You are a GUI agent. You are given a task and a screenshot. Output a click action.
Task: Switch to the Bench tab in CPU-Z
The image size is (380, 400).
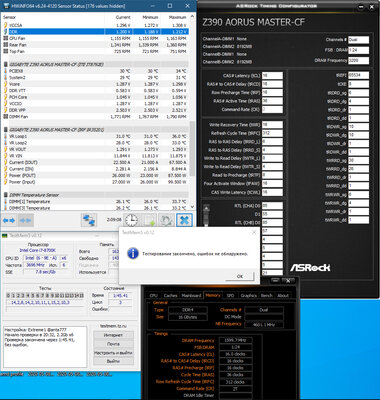click(x=267, y=295)
